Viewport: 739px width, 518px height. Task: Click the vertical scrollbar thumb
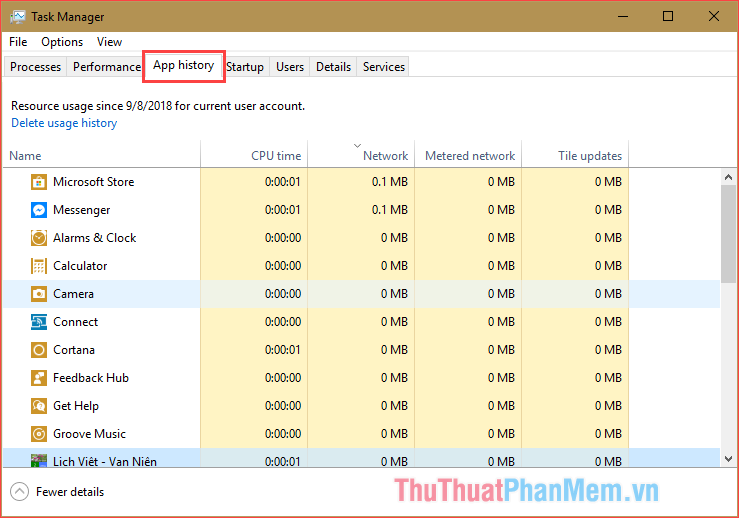click(x=729, y=234)
